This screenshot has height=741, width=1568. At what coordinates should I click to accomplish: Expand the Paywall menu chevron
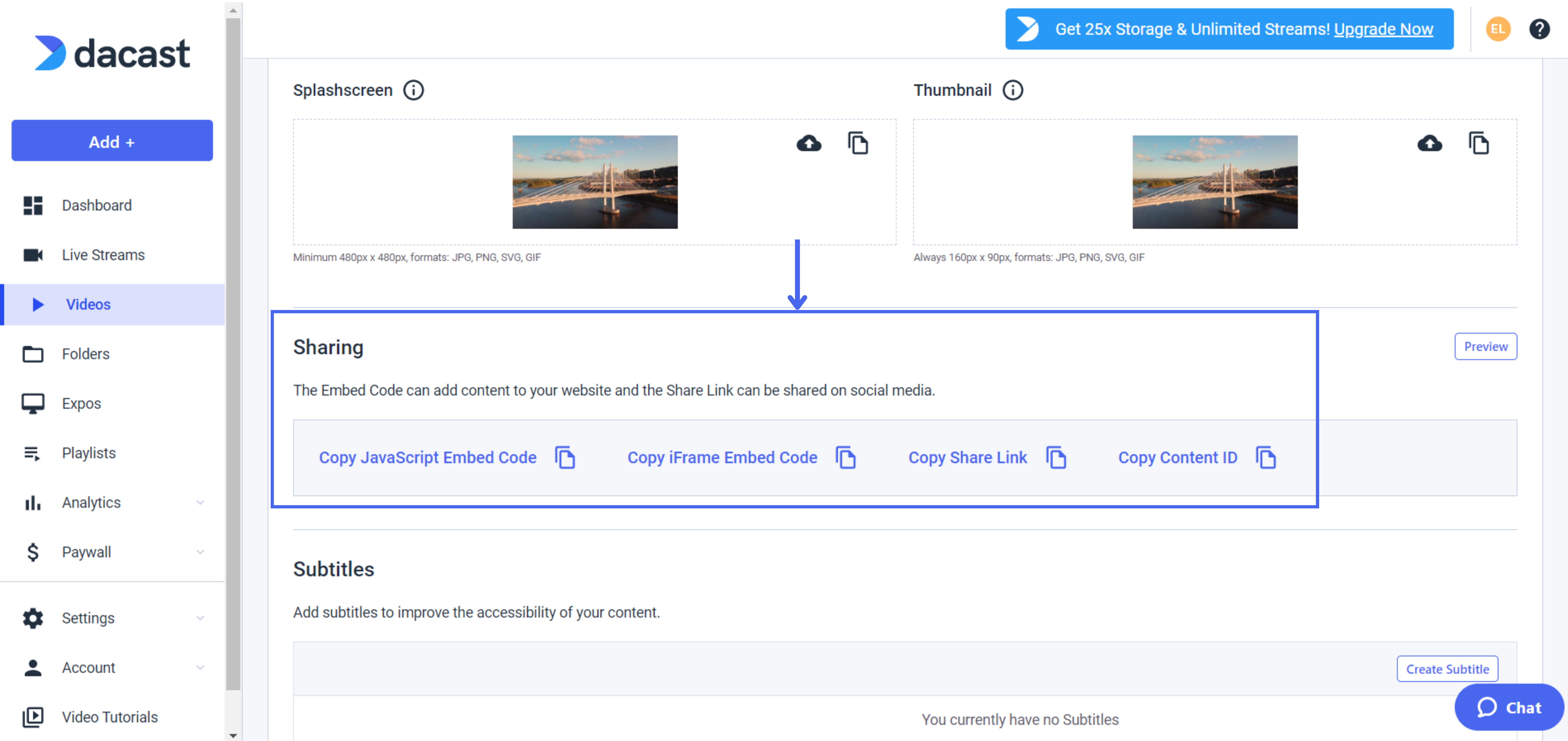(x=200, y=552)
